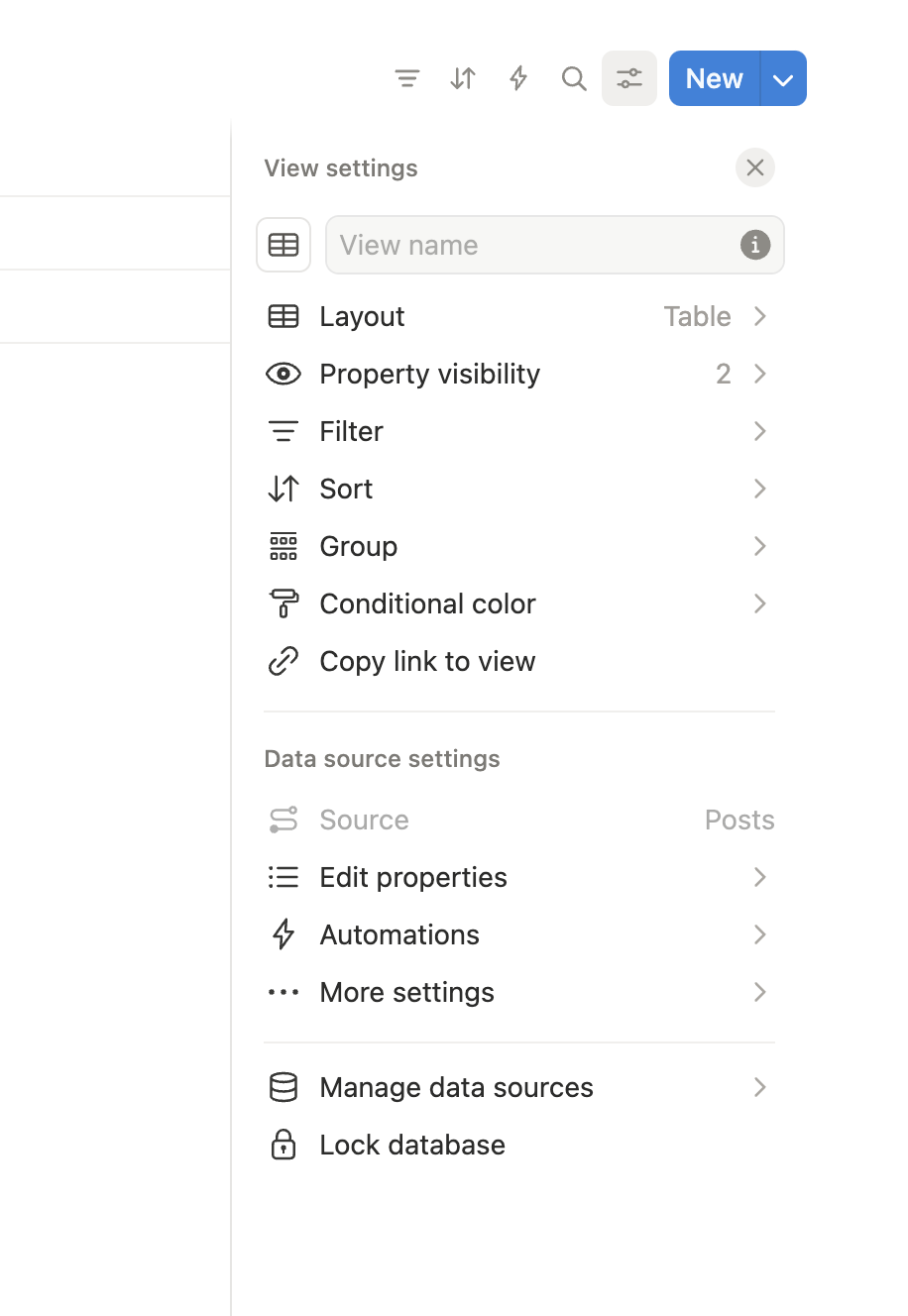
Task: Open the Filter icon in the toolbar
Action: (x=407, y=78)
